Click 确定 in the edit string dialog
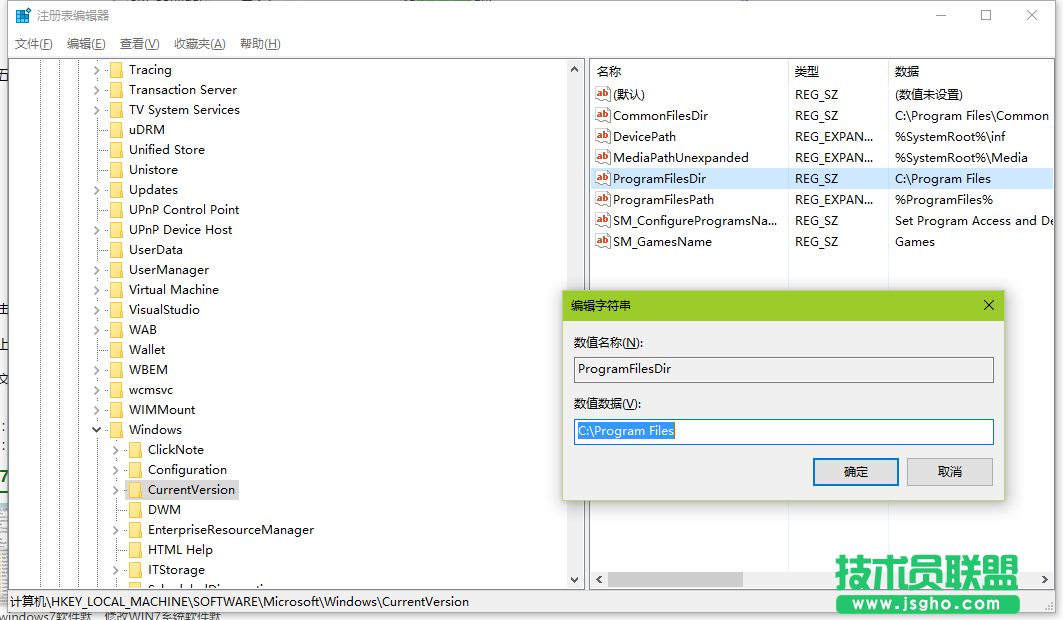Screen dimensions: 1063x620 [x=855, y=471]
